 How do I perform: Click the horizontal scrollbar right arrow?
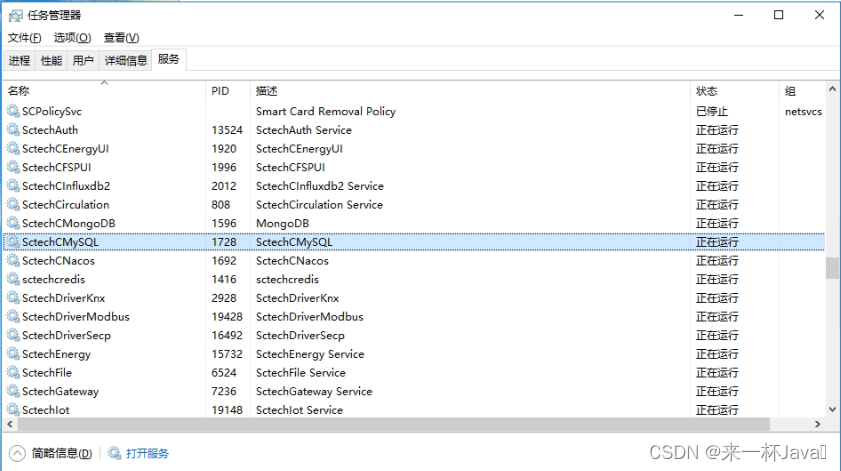818,424
